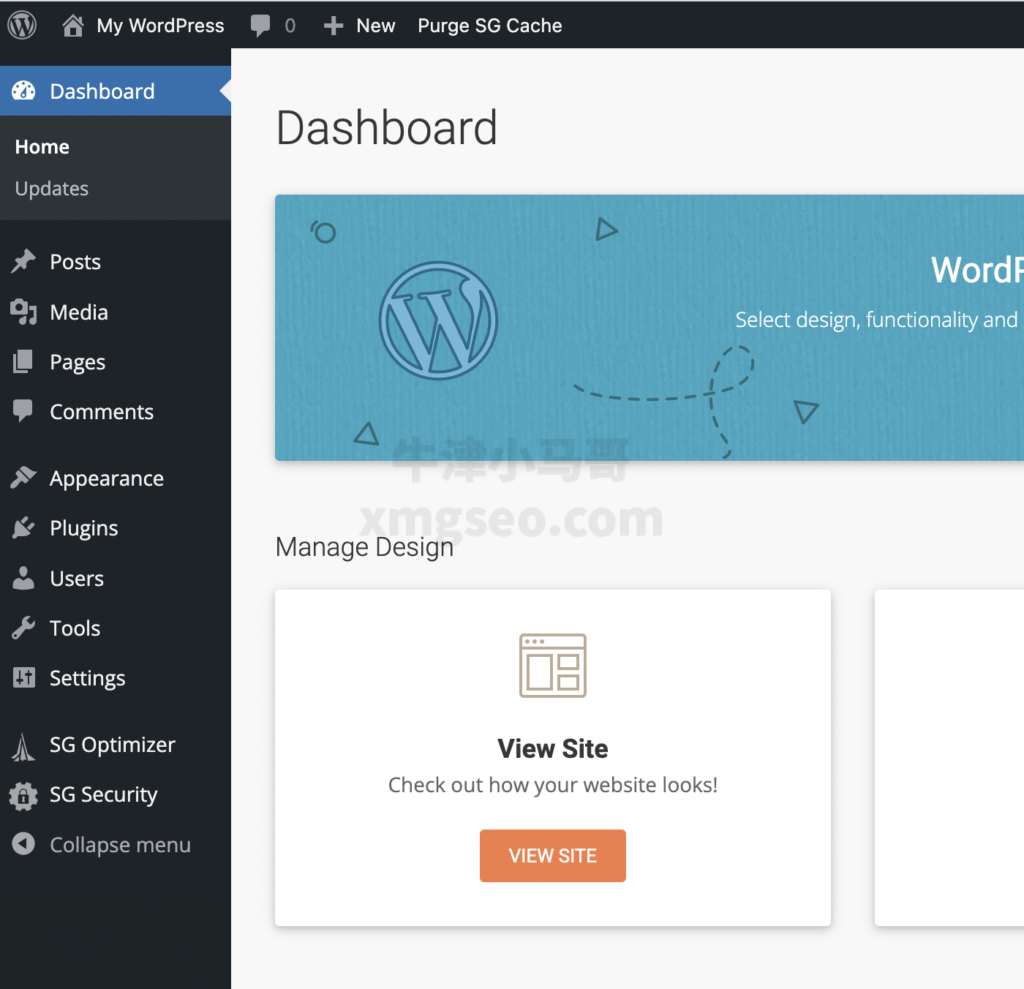Open the Dashboard menu item

coord(116,91)
